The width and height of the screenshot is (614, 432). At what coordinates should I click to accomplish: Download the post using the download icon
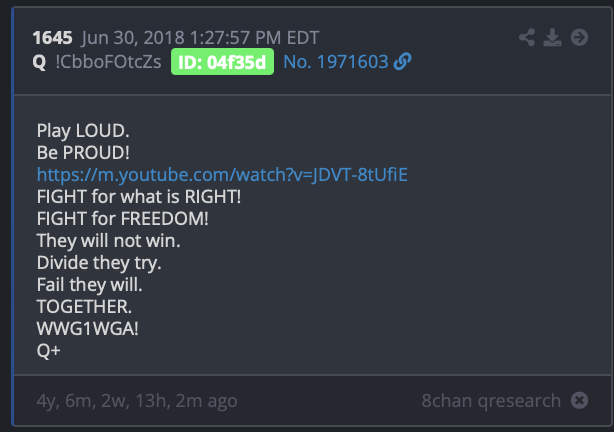point(552,38)
